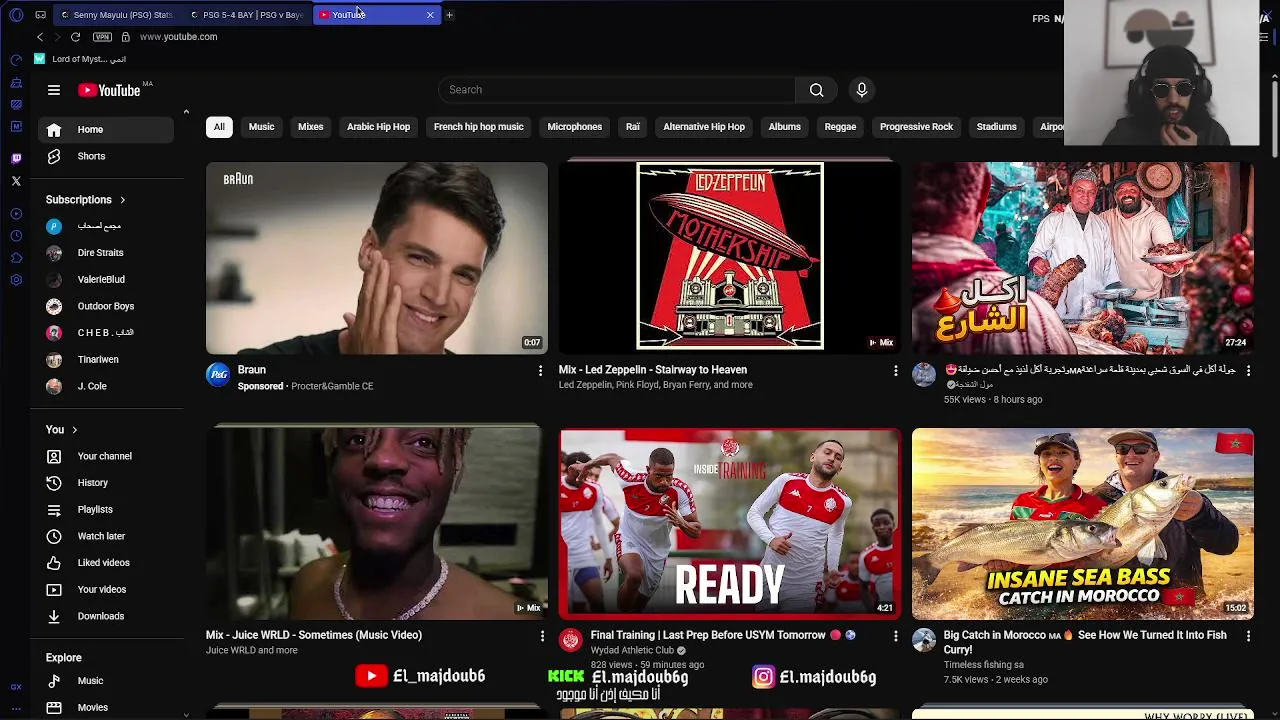
Task: Select the Reggae filter chip
Action: (x=840, y=127)
